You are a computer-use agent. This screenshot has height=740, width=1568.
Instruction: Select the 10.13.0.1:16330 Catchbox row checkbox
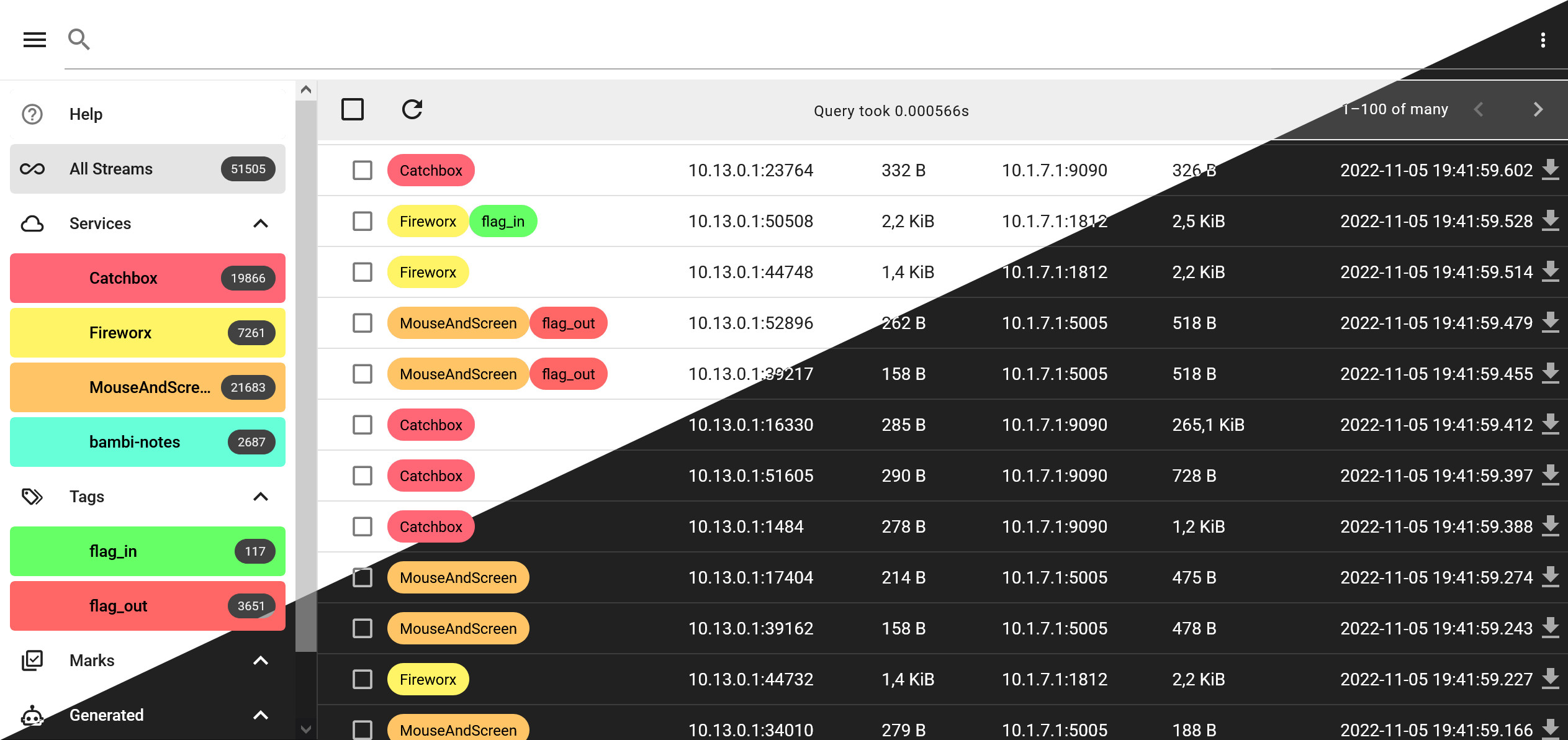coord(363,425)
